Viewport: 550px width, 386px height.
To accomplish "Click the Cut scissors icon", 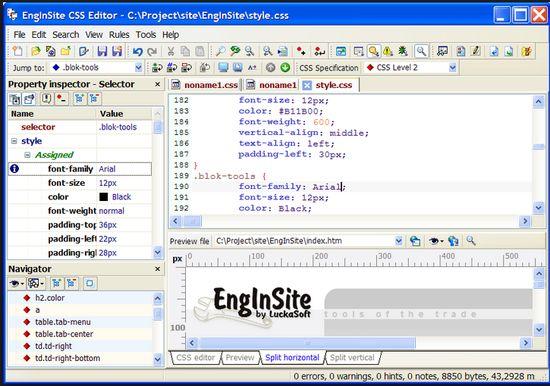I will [171, 52].
